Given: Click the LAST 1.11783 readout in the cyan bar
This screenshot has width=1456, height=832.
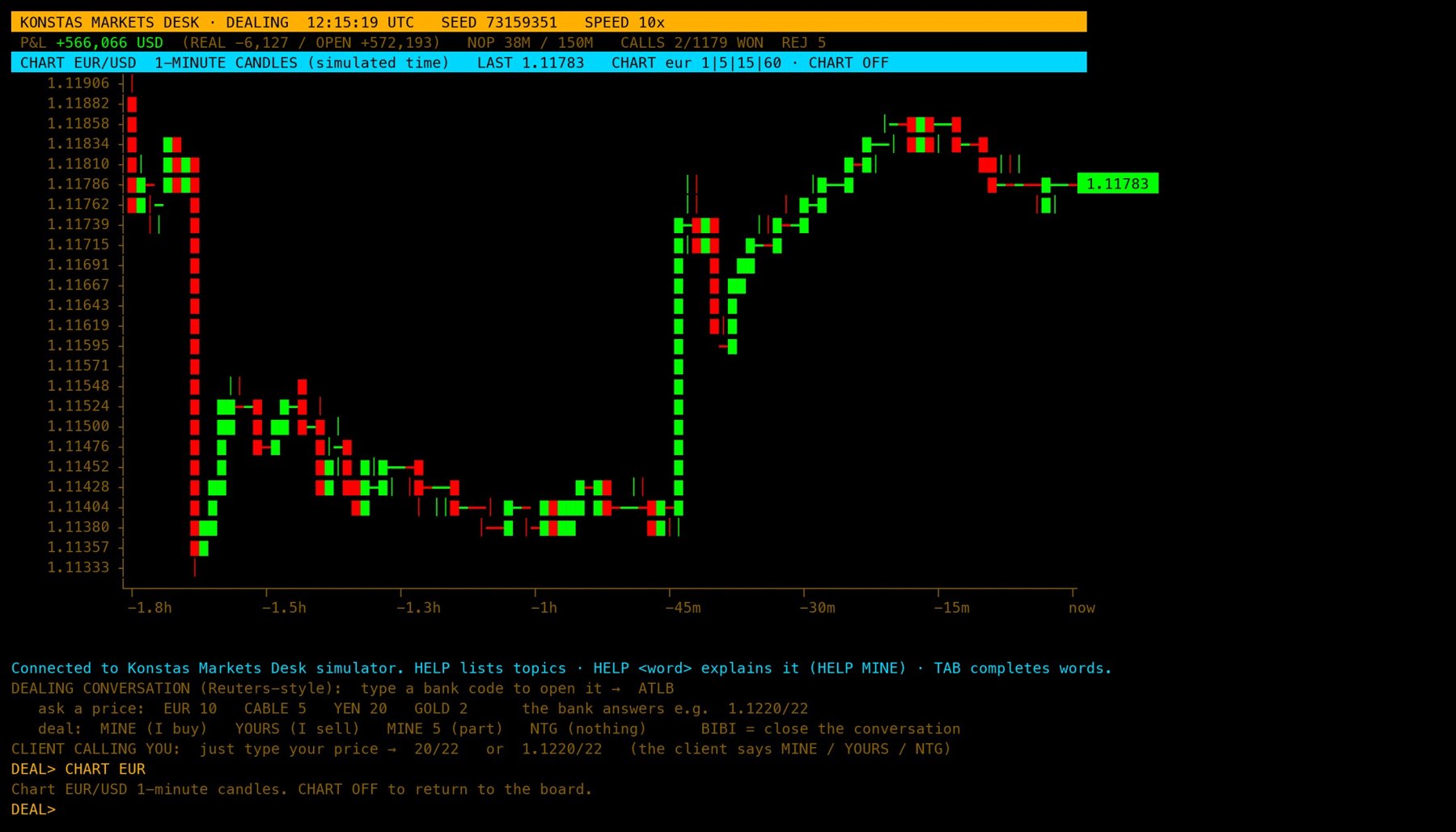Looking at the screenshot, I should click(531, 63).
